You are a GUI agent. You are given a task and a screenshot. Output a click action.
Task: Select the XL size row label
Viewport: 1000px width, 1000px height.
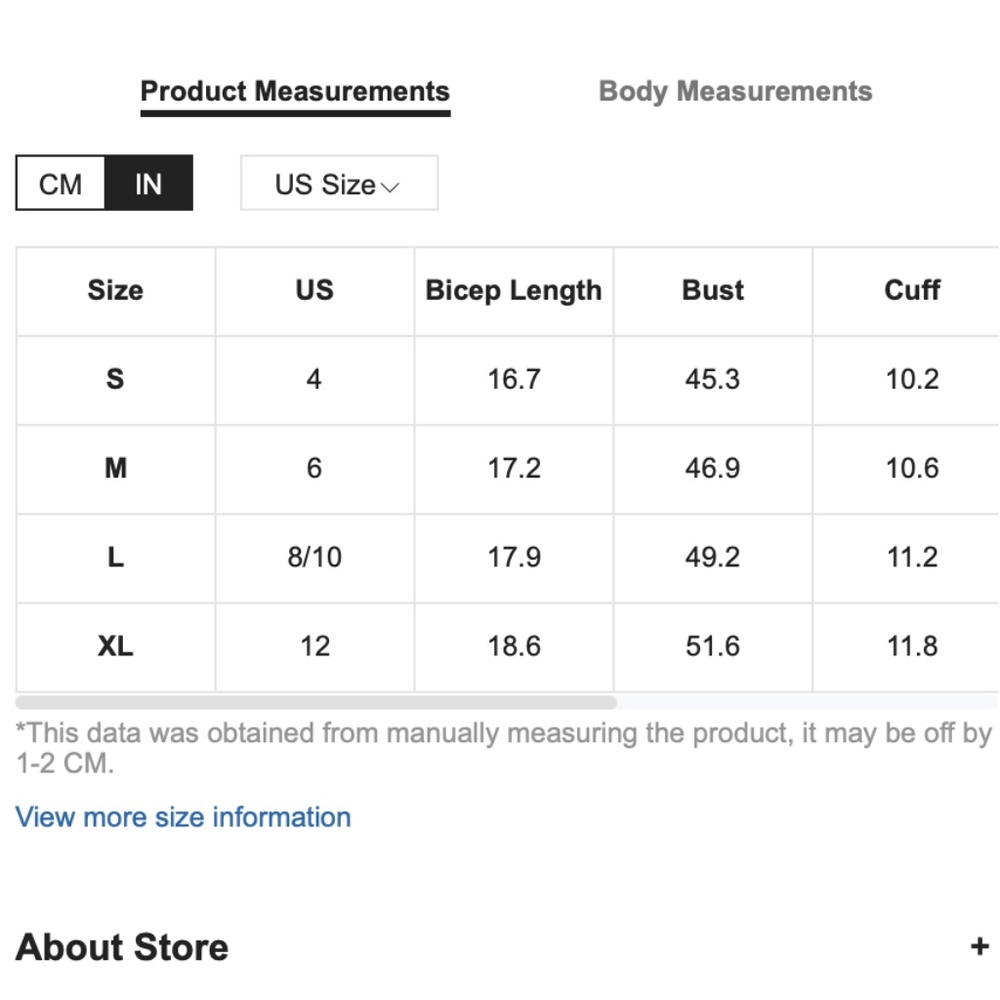(115, 646)
